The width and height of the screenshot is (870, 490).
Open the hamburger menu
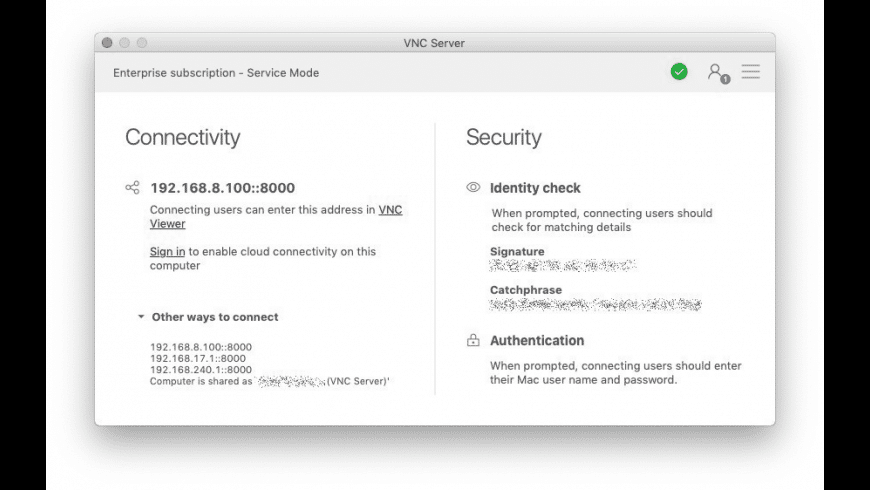pos(750,72)
